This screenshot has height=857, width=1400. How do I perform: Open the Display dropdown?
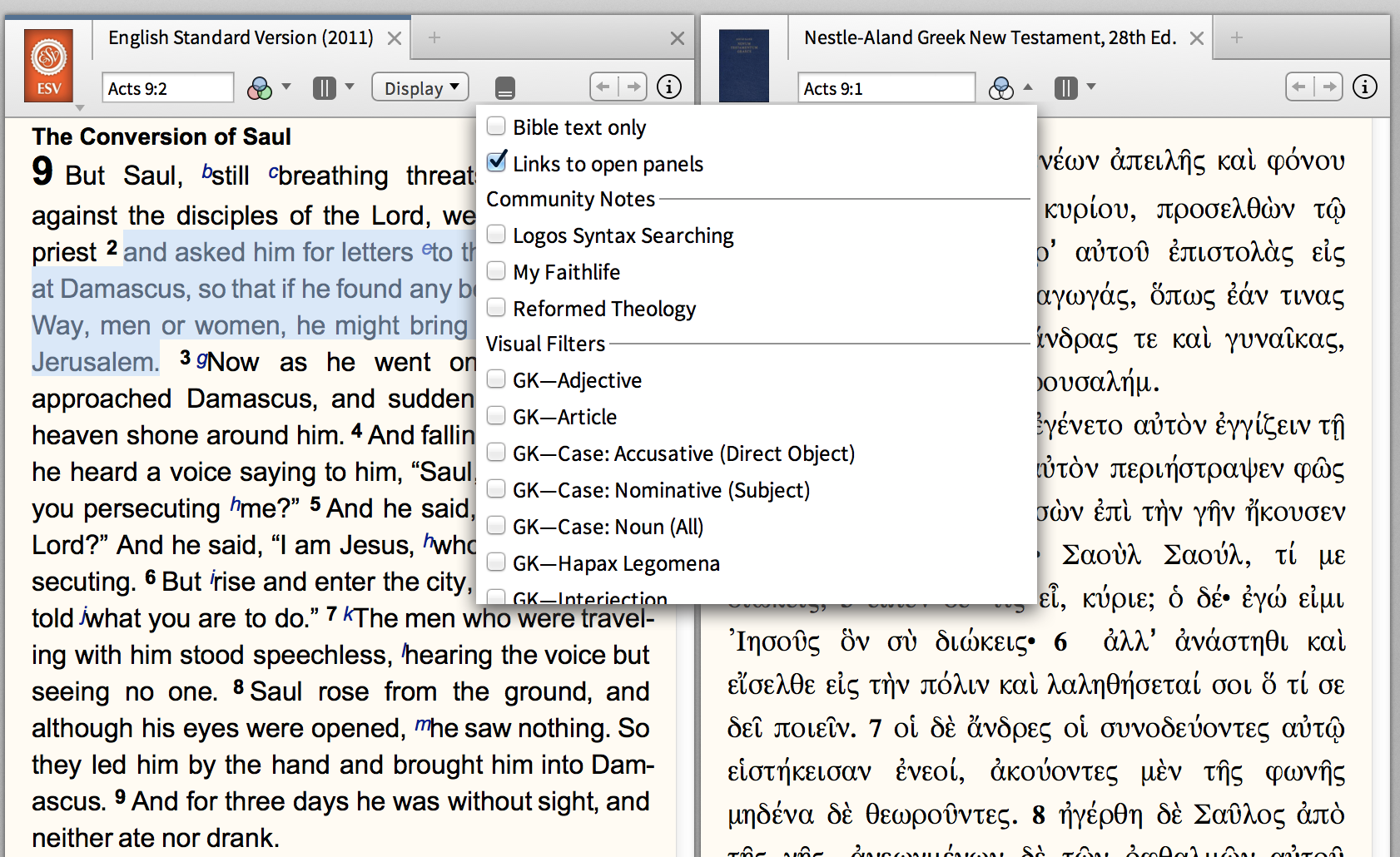click(420, 87)
